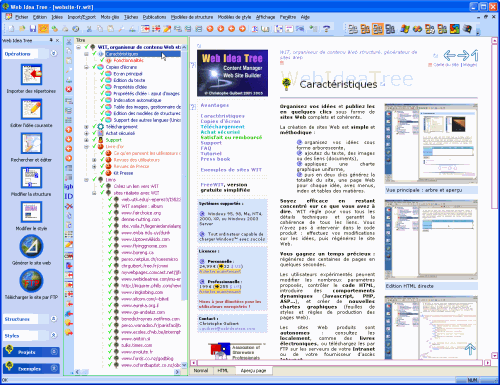Launch Générer le site web globe icon

pos(31,246)
